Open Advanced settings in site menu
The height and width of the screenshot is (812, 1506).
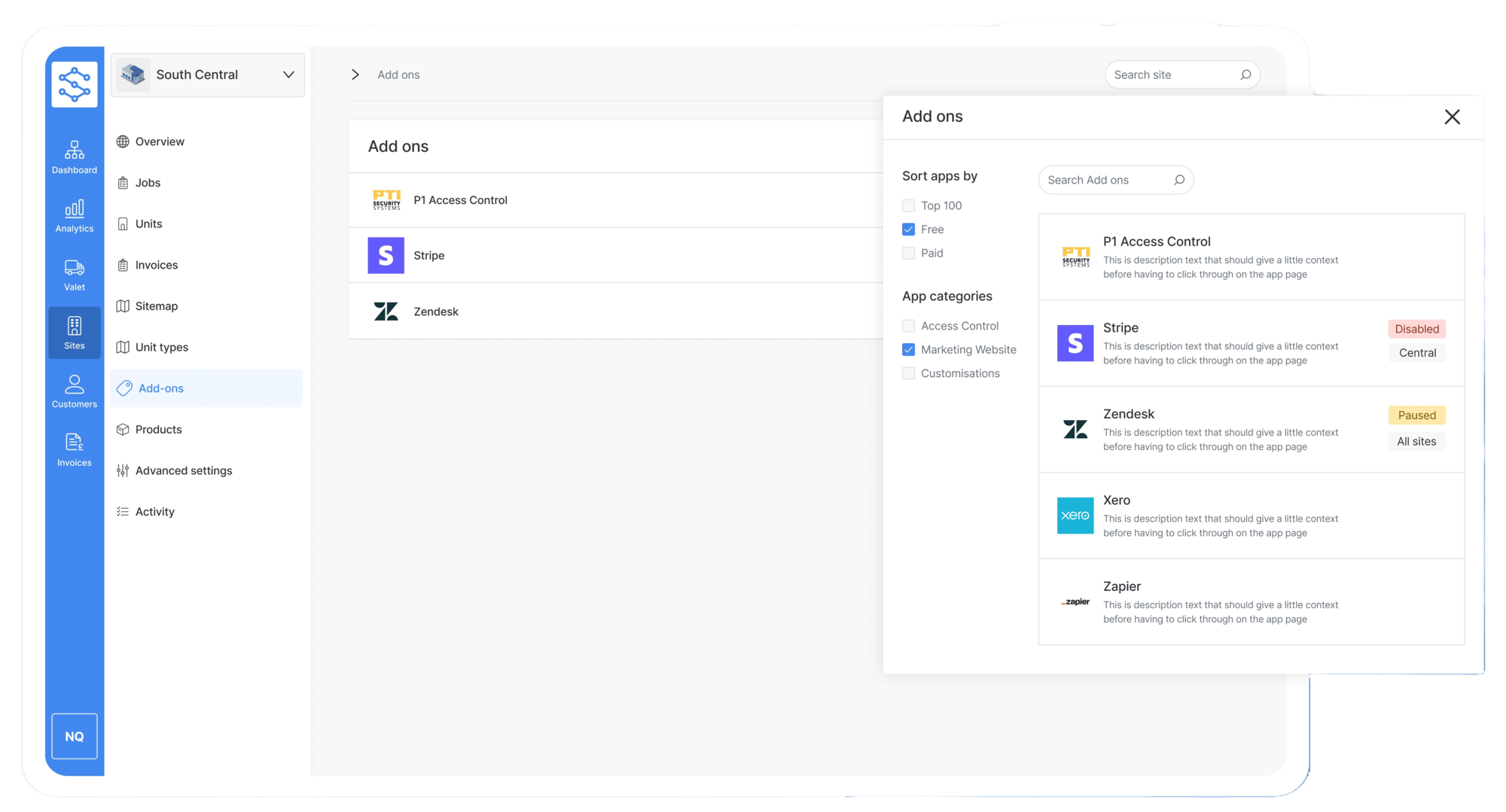[206, 470]
